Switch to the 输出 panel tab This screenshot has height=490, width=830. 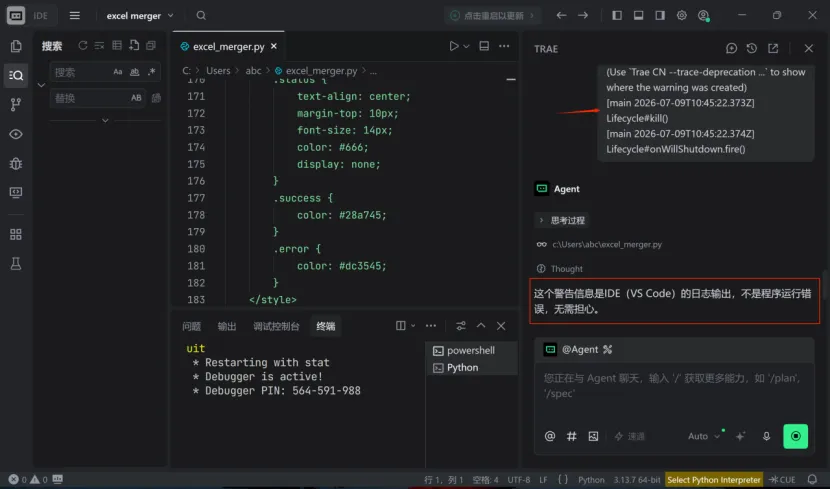pos(227,326)
